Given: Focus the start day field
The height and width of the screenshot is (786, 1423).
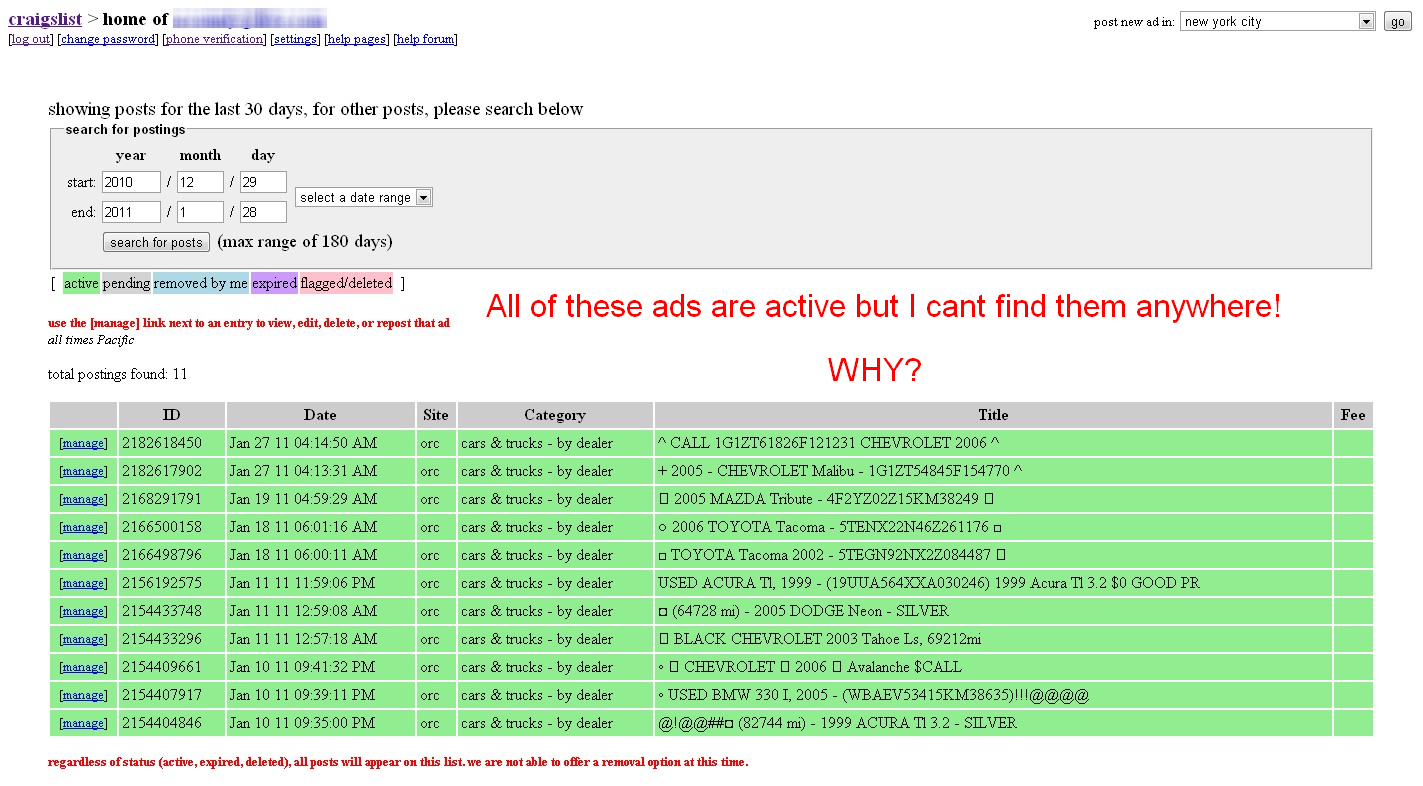Looking at the screenshot, I should pos(263,182).
